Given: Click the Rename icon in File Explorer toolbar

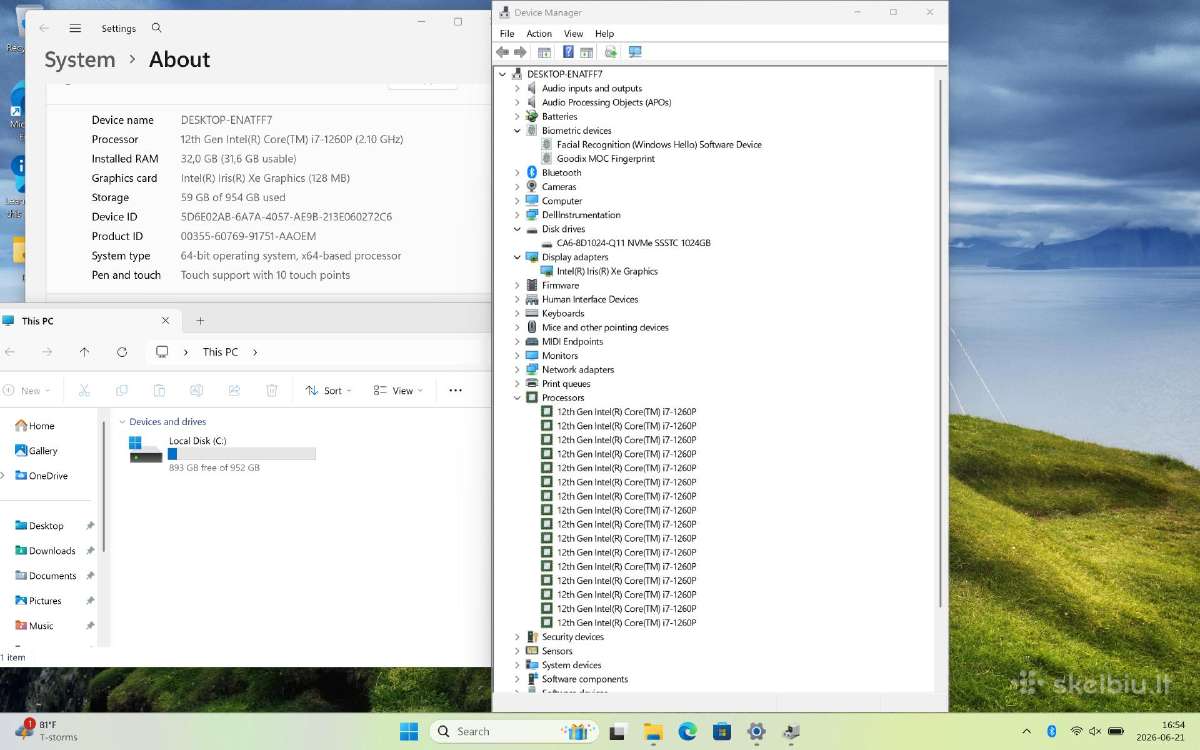Looking at the screenshot, I should (197, 391).
